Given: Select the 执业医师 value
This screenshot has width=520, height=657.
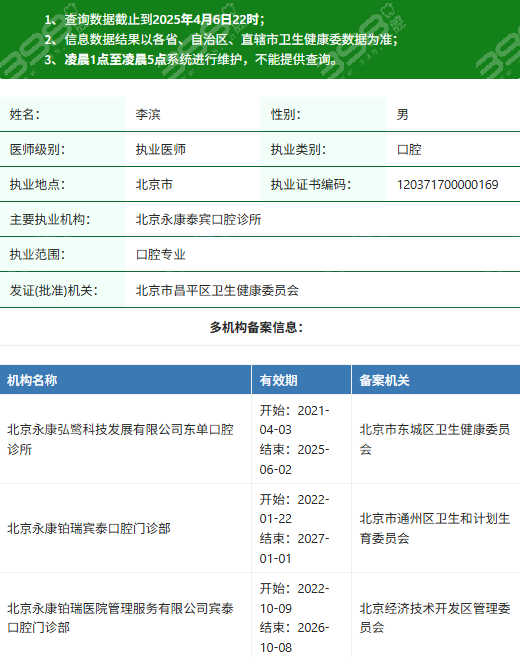Looking at the screenshot, I should pyautogui.click(x=160, y=150).
